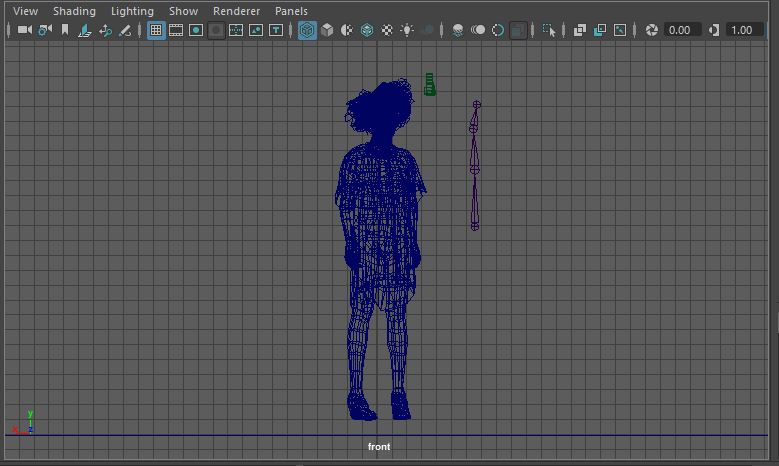Toggle the Resolution Gate overlay
This screenshot has height=466, width=779.
[x=196, y=30]
